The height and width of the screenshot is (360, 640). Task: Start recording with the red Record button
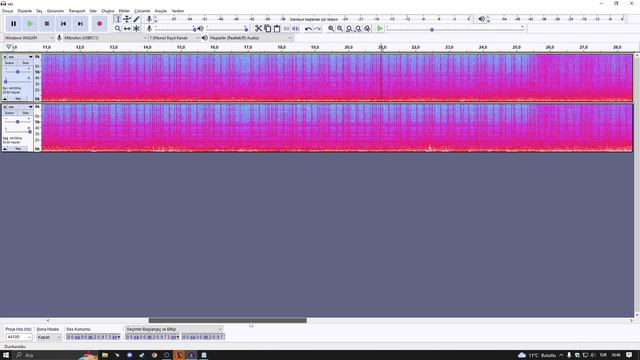click(99, 24)
